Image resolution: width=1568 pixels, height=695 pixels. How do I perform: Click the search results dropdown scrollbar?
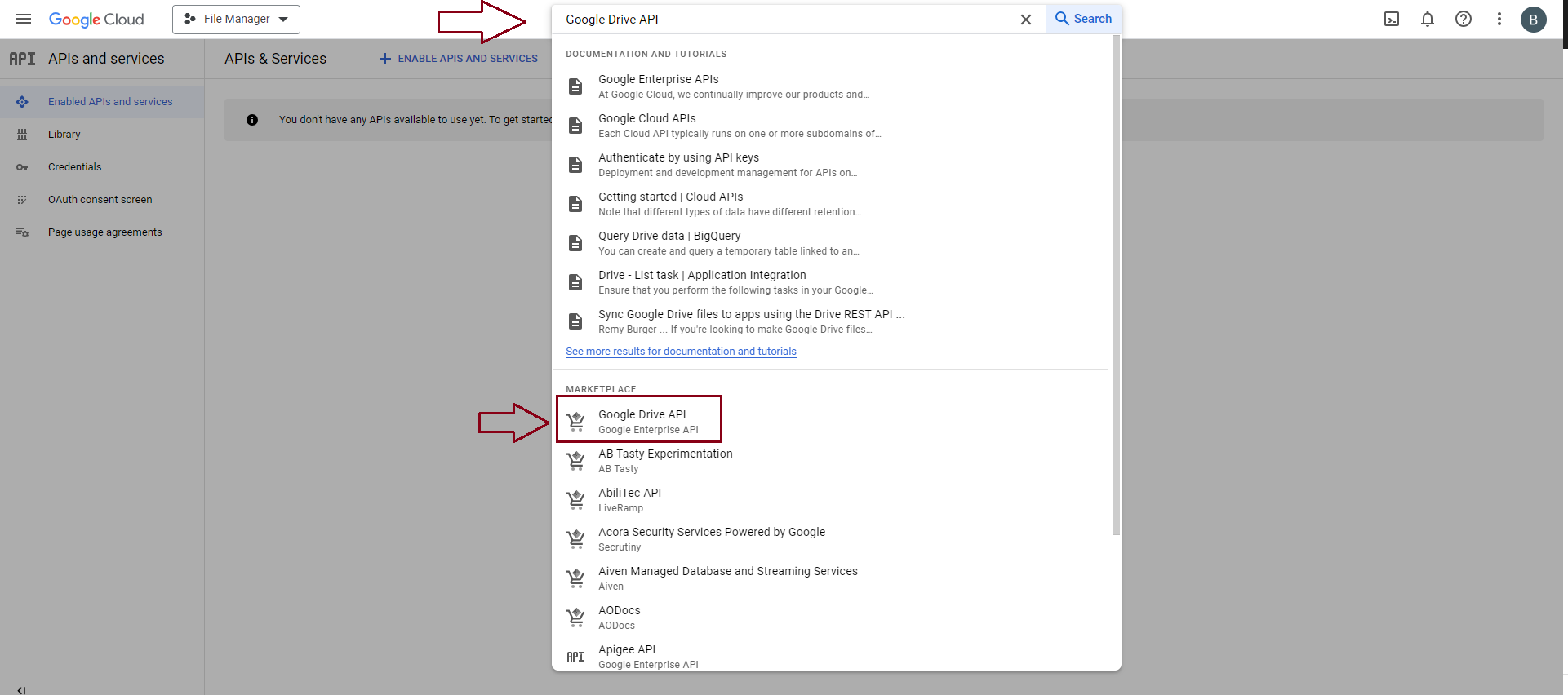pyautogui.click(x=1116, y=286)
